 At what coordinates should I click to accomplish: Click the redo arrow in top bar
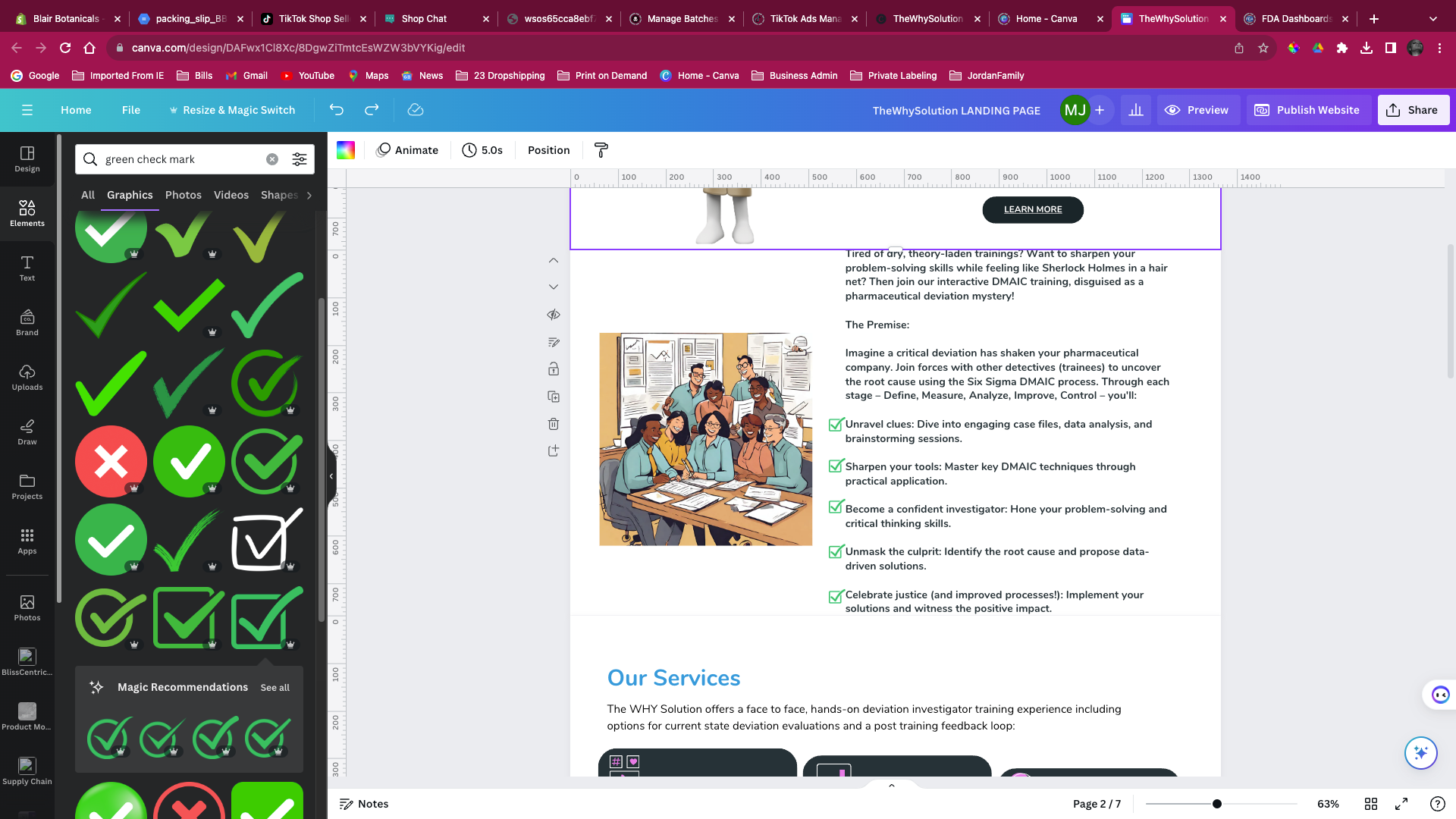(x=372, y=110)
